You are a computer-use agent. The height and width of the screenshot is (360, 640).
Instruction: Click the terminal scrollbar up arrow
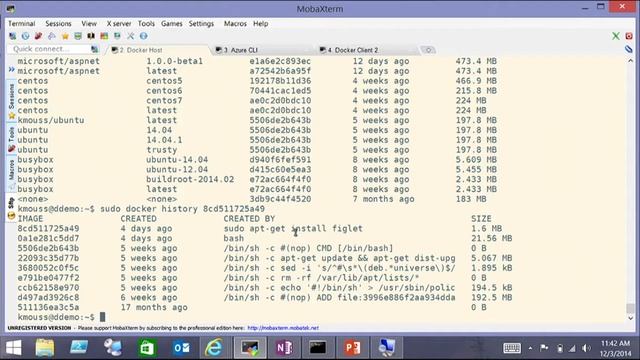tap(631, 61)
